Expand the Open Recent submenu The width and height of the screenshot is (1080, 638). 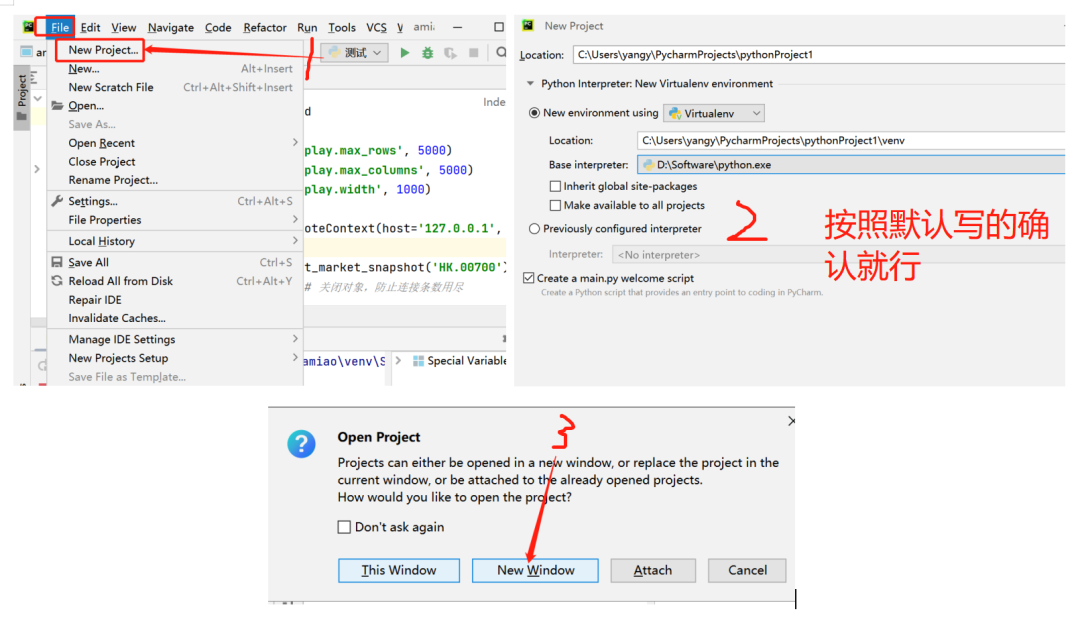[x=295, y=143]
